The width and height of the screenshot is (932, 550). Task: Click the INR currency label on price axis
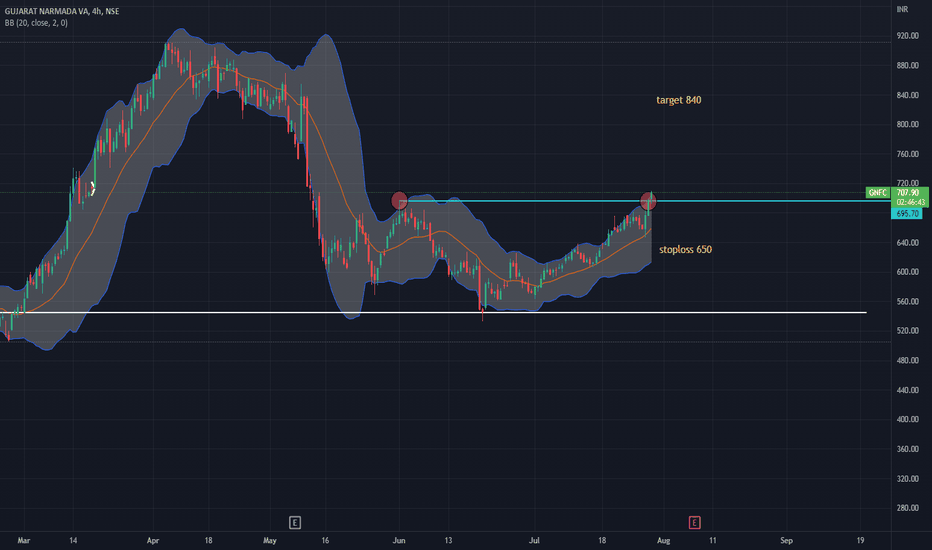[902, 9]
